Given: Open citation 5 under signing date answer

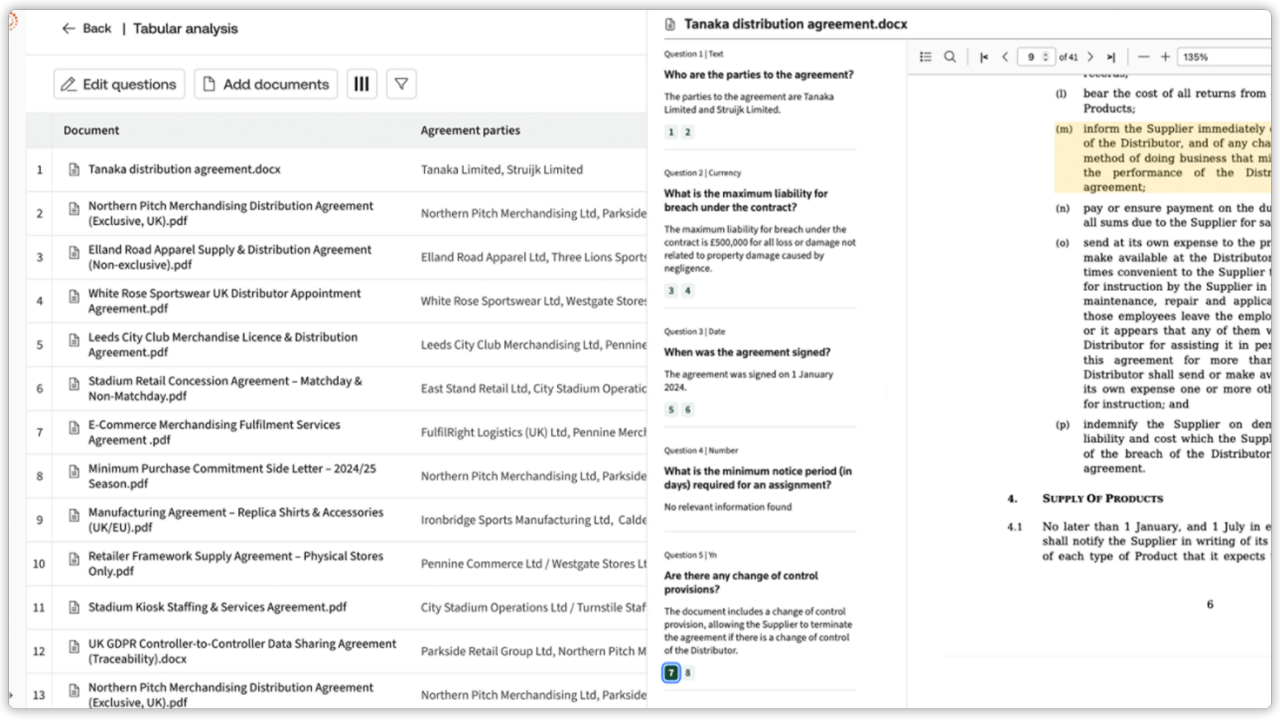Looking at the screenshot, I should 671,410.
